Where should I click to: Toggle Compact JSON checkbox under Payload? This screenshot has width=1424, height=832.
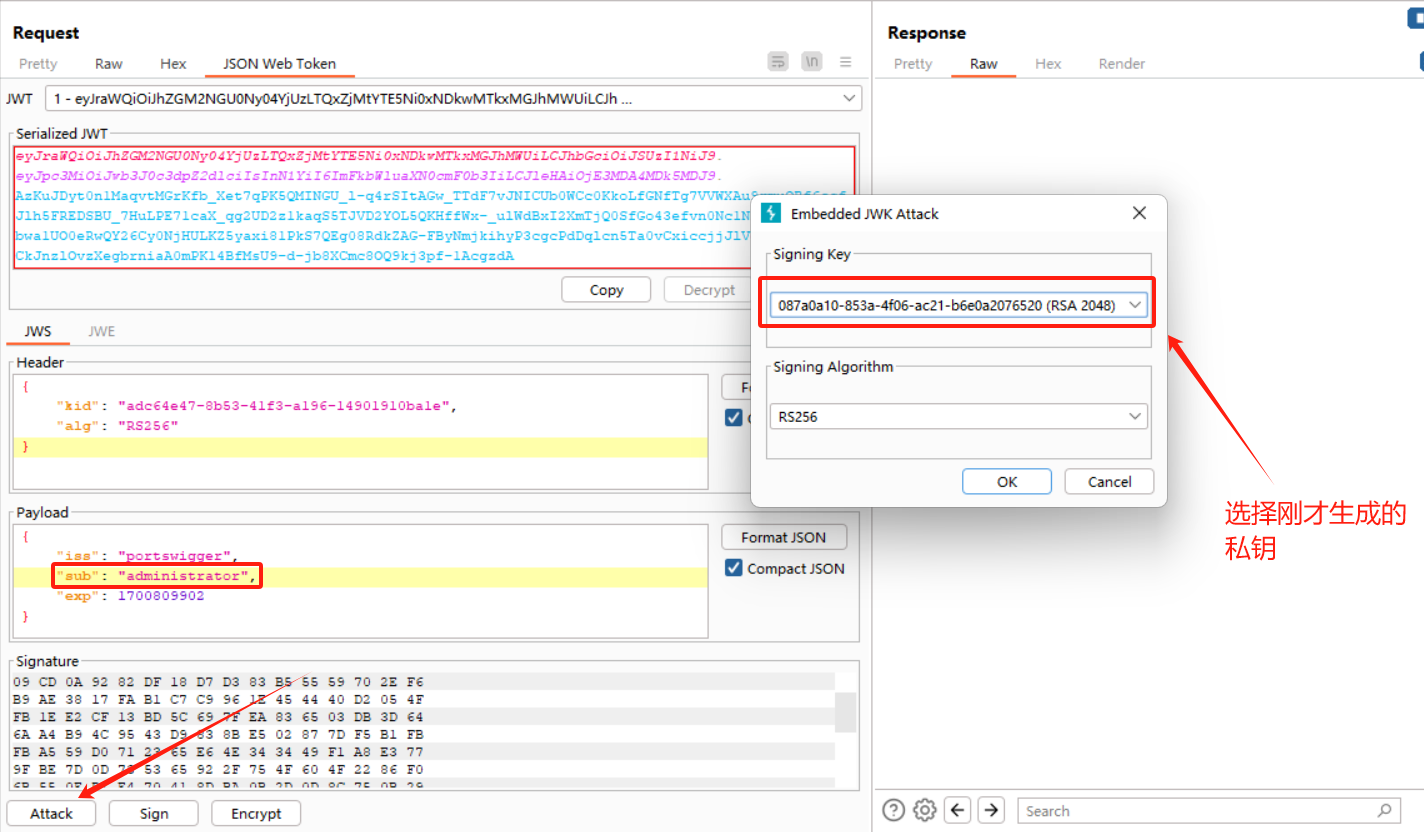733,568
